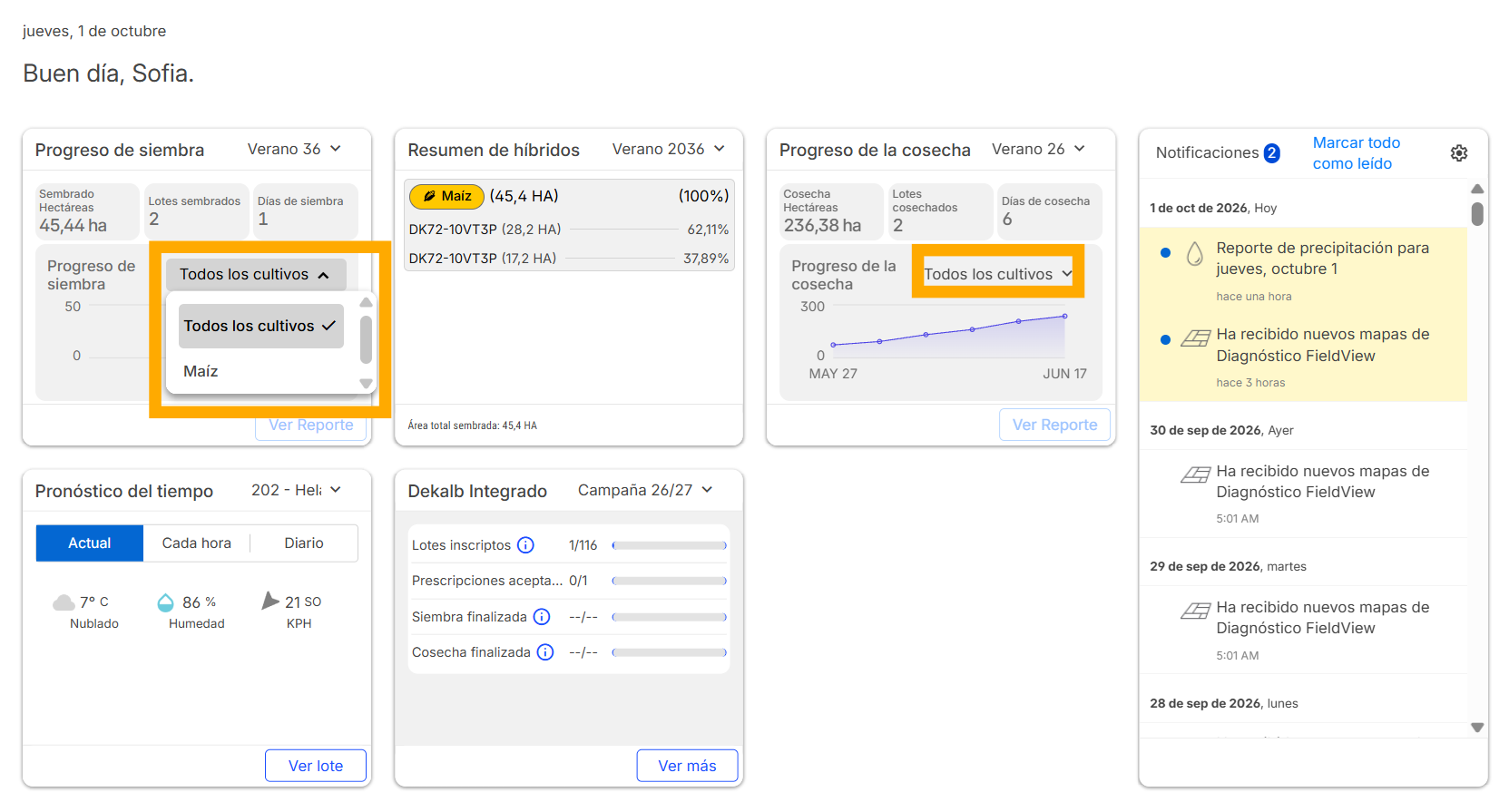Collapse the open Todos los cultivos dropdown in siembra
This screenshot has width=1509, height=812.
point(255,274)
